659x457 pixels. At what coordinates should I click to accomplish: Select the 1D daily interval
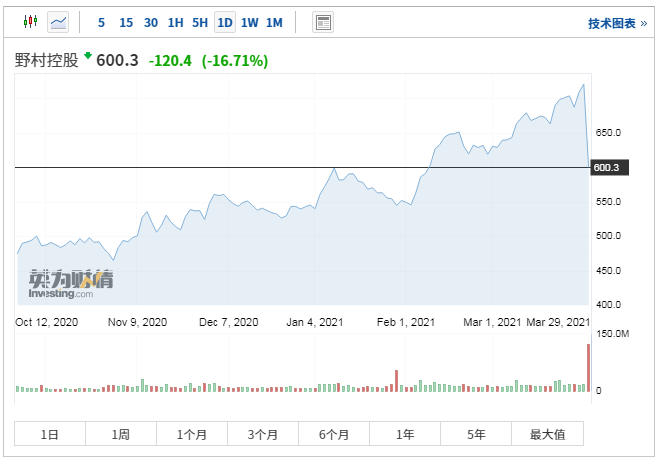tap(225, 22)
